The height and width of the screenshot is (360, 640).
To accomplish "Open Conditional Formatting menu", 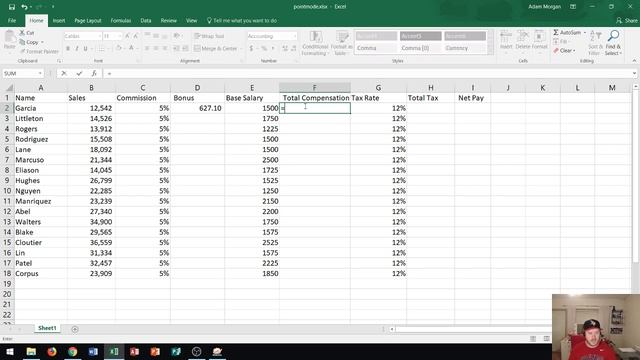I will click(x=315, y=43).
